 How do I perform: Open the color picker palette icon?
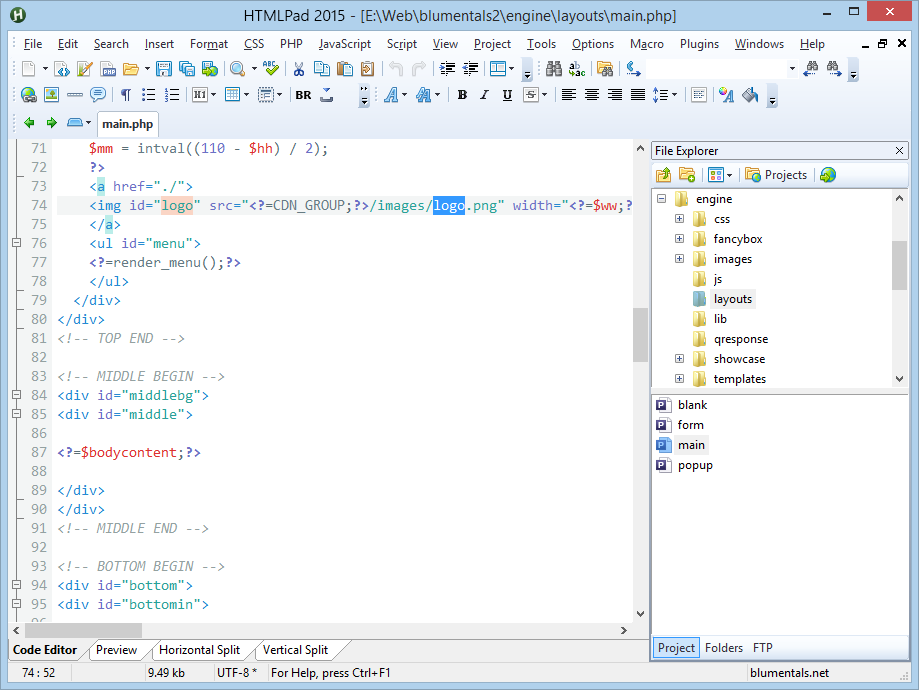(x=727, y=95)
